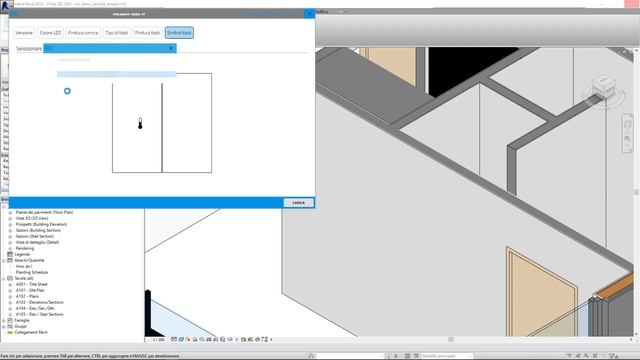Expand Prospetti (Building Elevation) node

coord(10,224)
